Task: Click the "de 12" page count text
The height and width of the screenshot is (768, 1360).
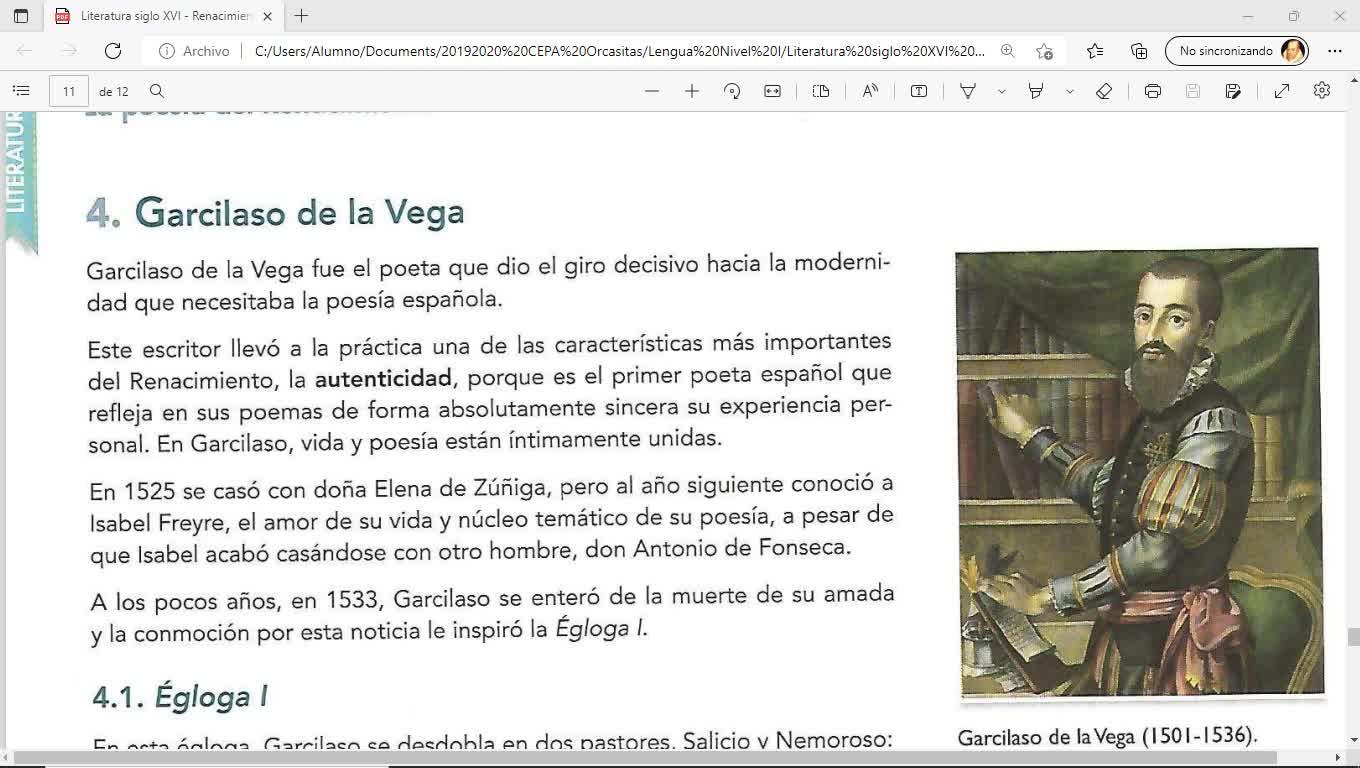Action: pos(114,92)
